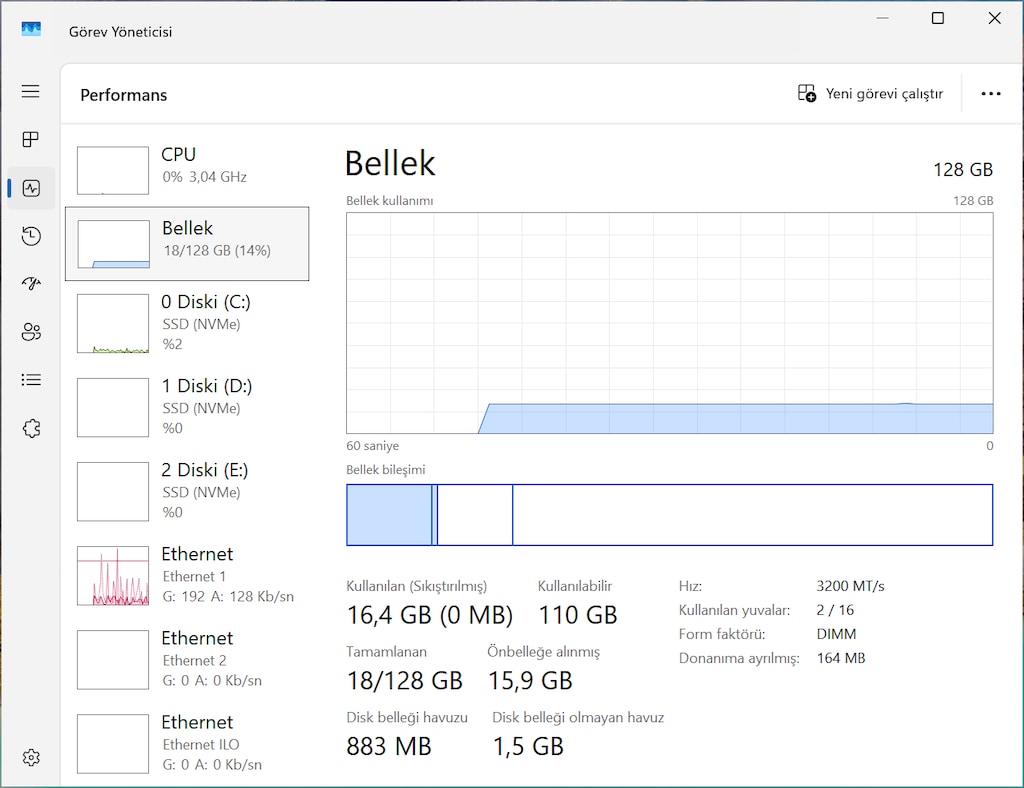Open Settings gear in sidebar
The height and width of the screenshot is (788, 1024).
[x=31, y=757]
